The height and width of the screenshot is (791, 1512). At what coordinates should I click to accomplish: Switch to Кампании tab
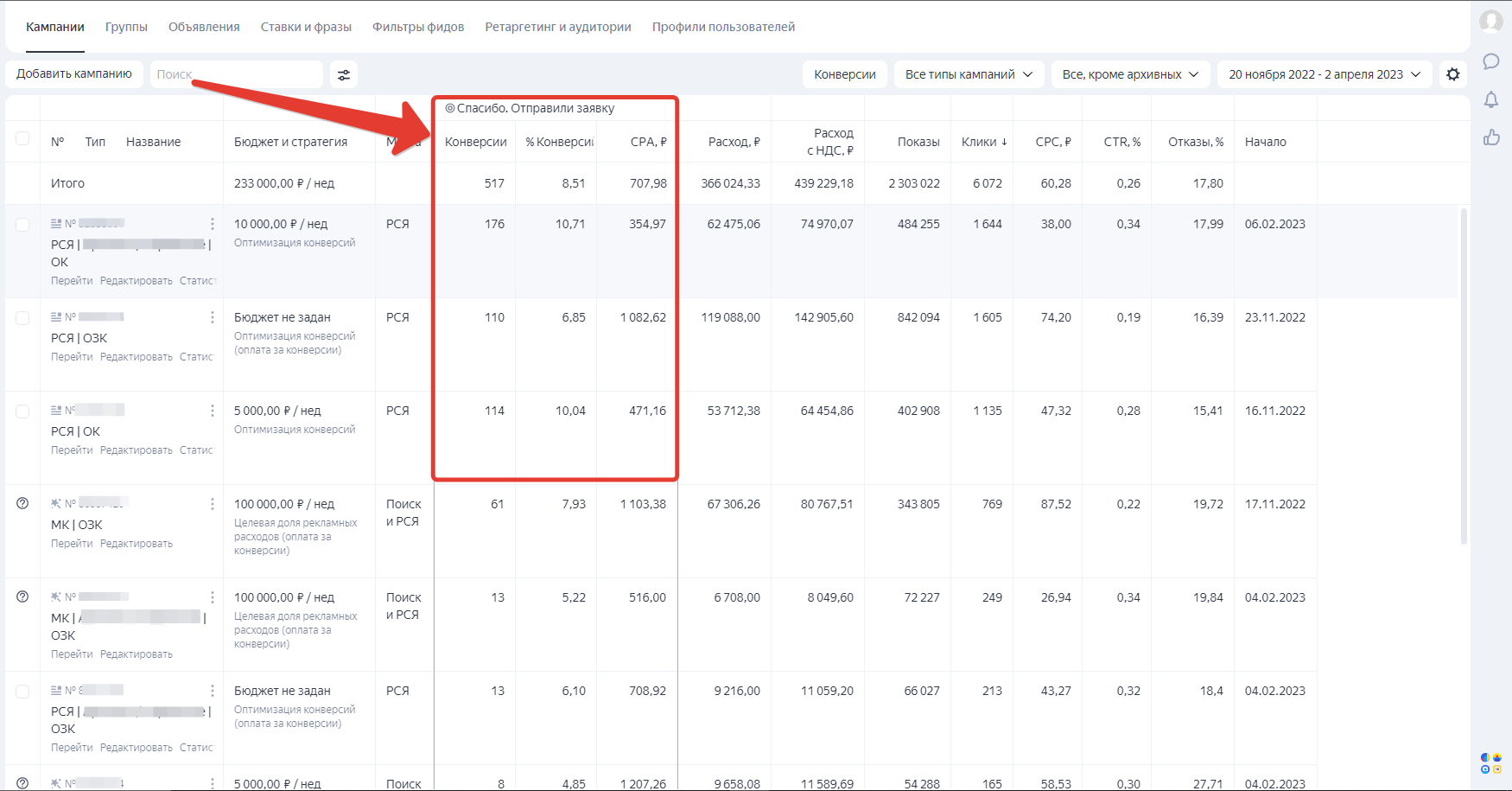point(55,27)
